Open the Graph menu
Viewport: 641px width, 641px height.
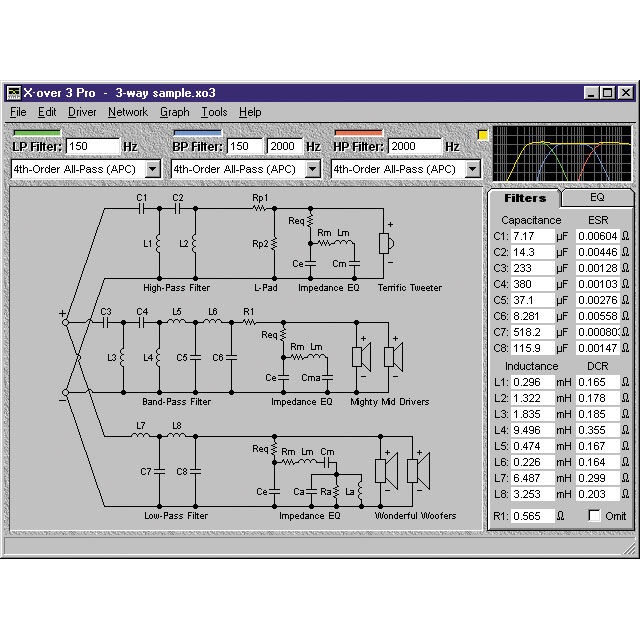(x=175, y=112)
